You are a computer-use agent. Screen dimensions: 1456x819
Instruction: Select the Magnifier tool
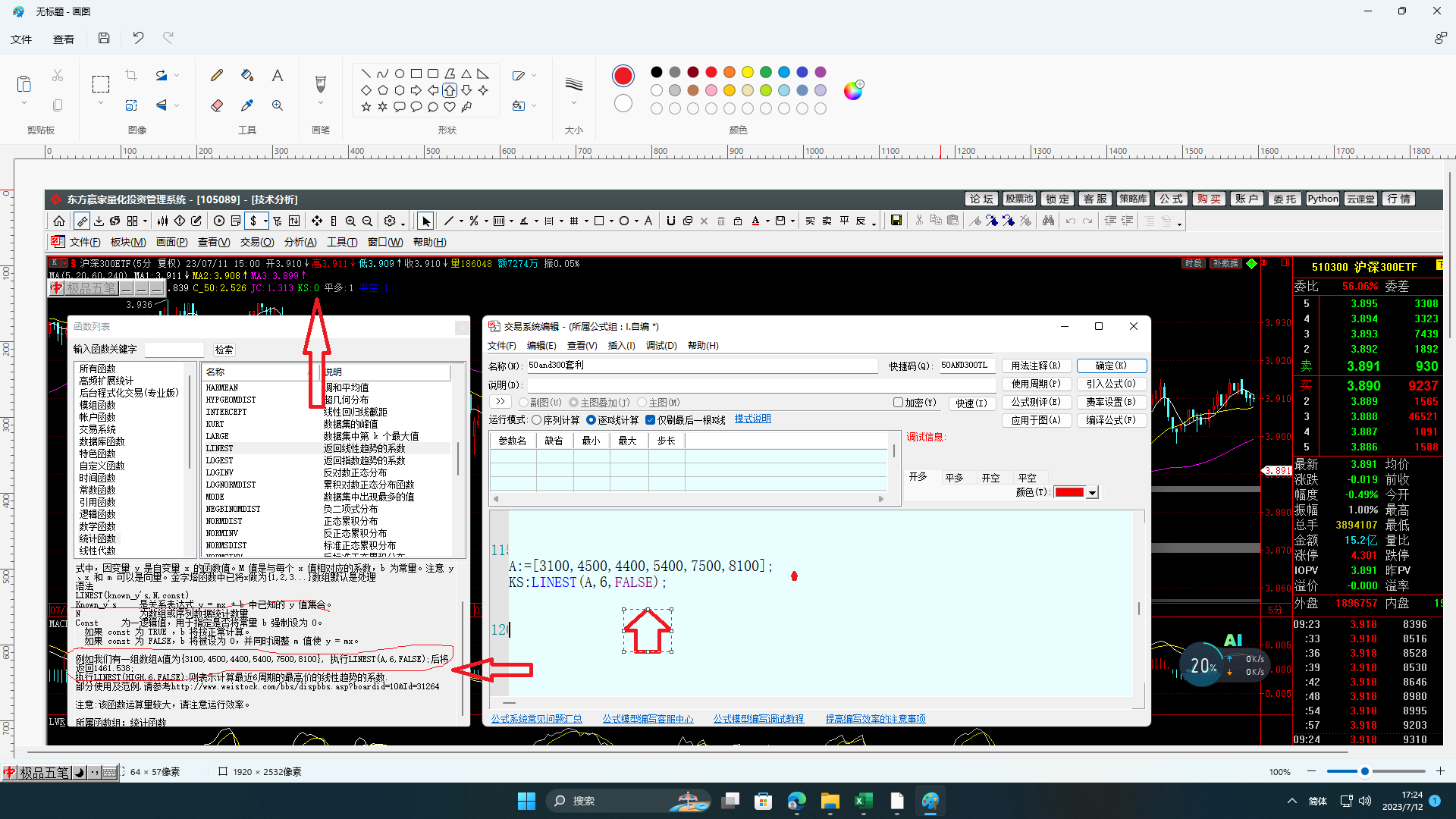click(278, 105)
